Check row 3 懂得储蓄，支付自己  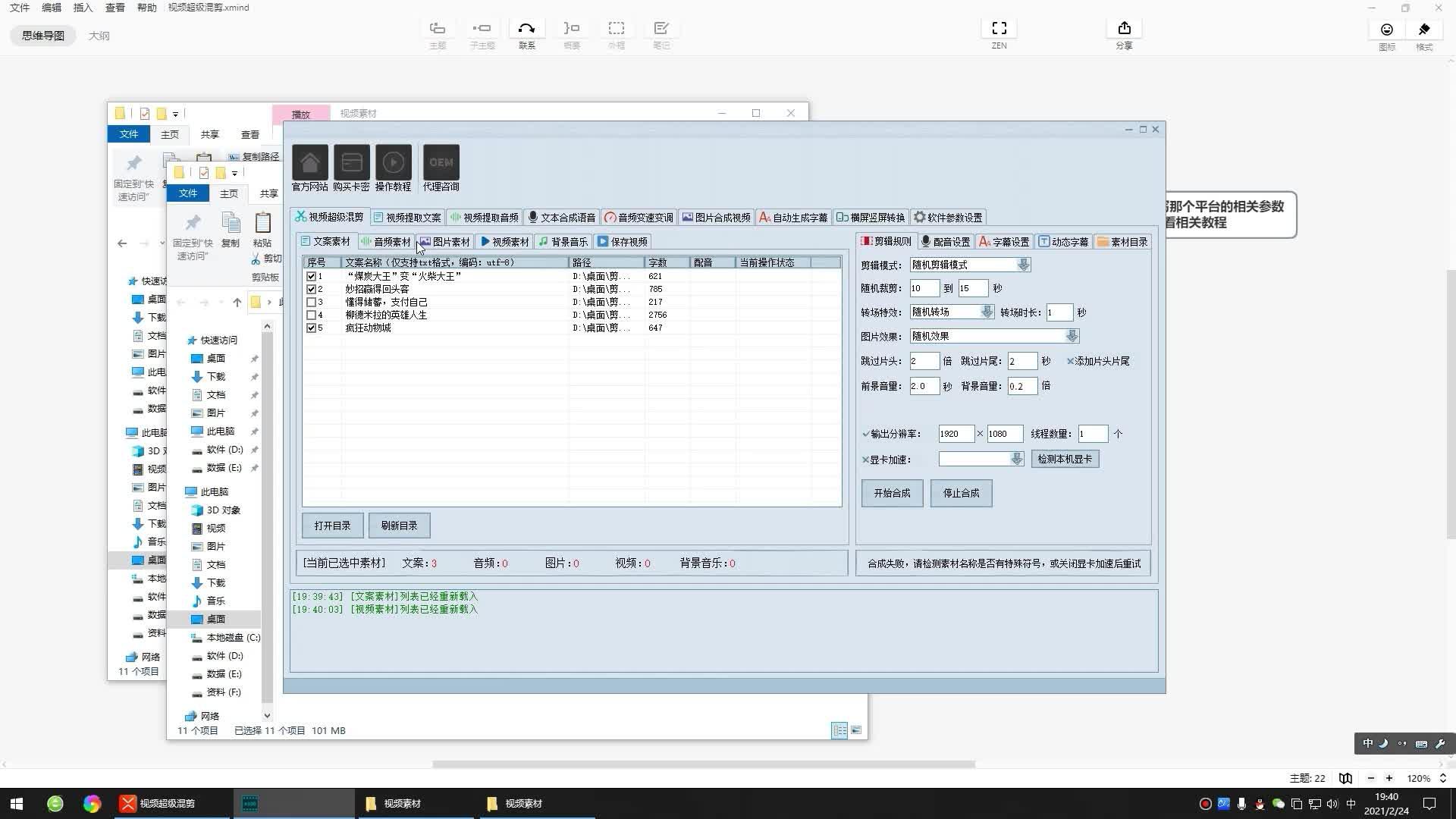click(x=311, y=302)
